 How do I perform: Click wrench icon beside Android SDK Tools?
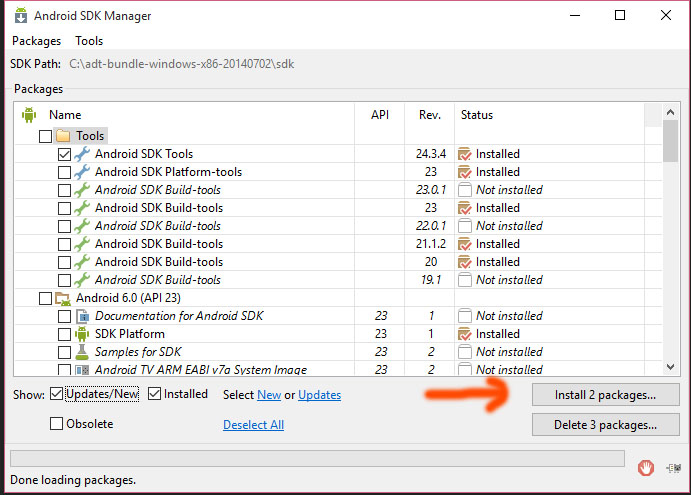tap(82, 154)
